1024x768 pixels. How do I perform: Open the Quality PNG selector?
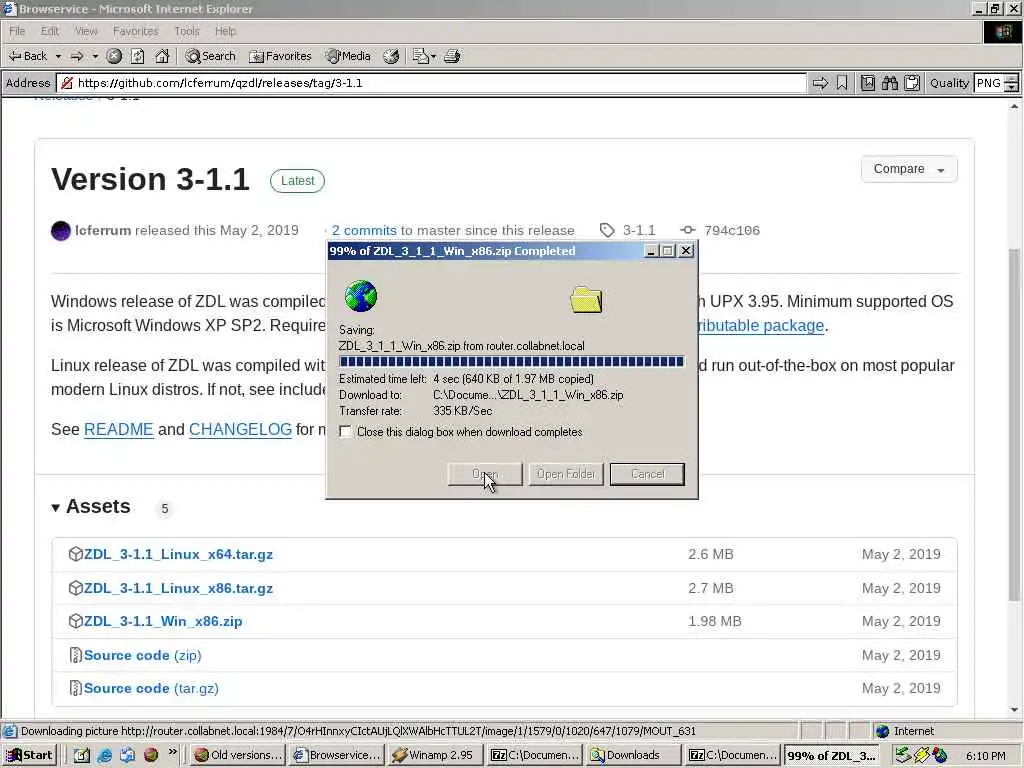tap(996, 83)
